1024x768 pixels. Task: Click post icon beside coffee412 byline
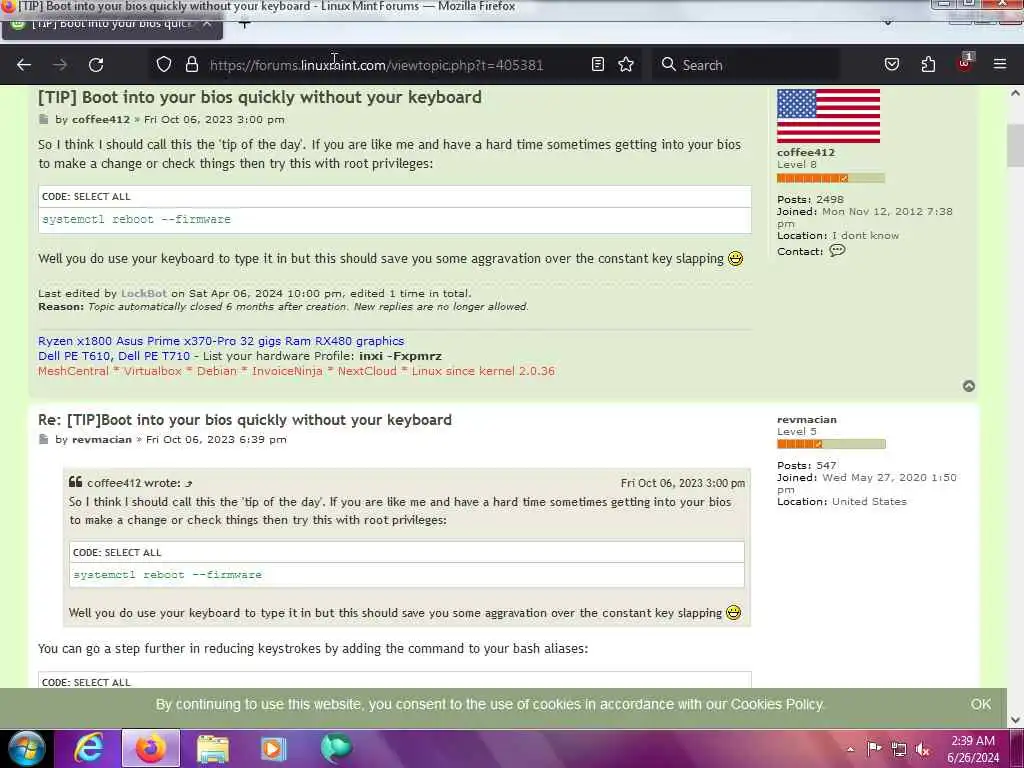coord(44,120)
